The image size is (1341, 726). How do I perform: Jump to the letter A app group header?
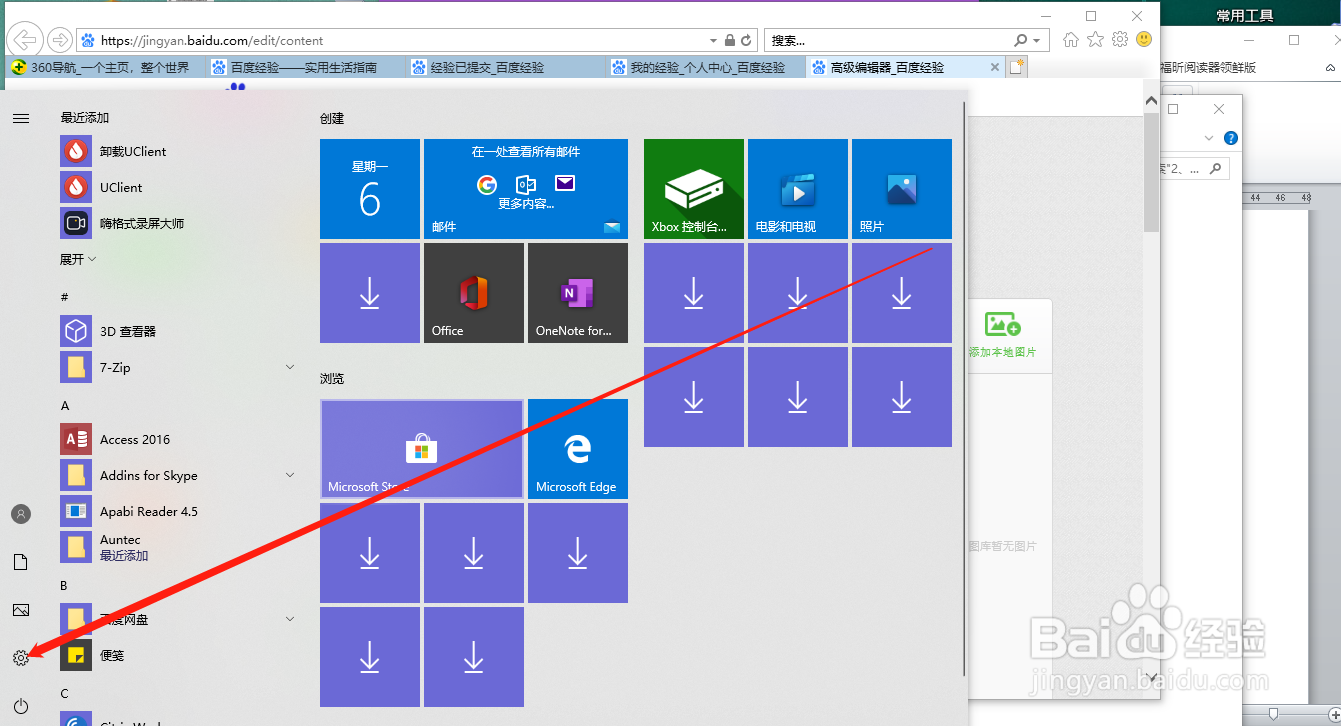[x=65, y=405]
